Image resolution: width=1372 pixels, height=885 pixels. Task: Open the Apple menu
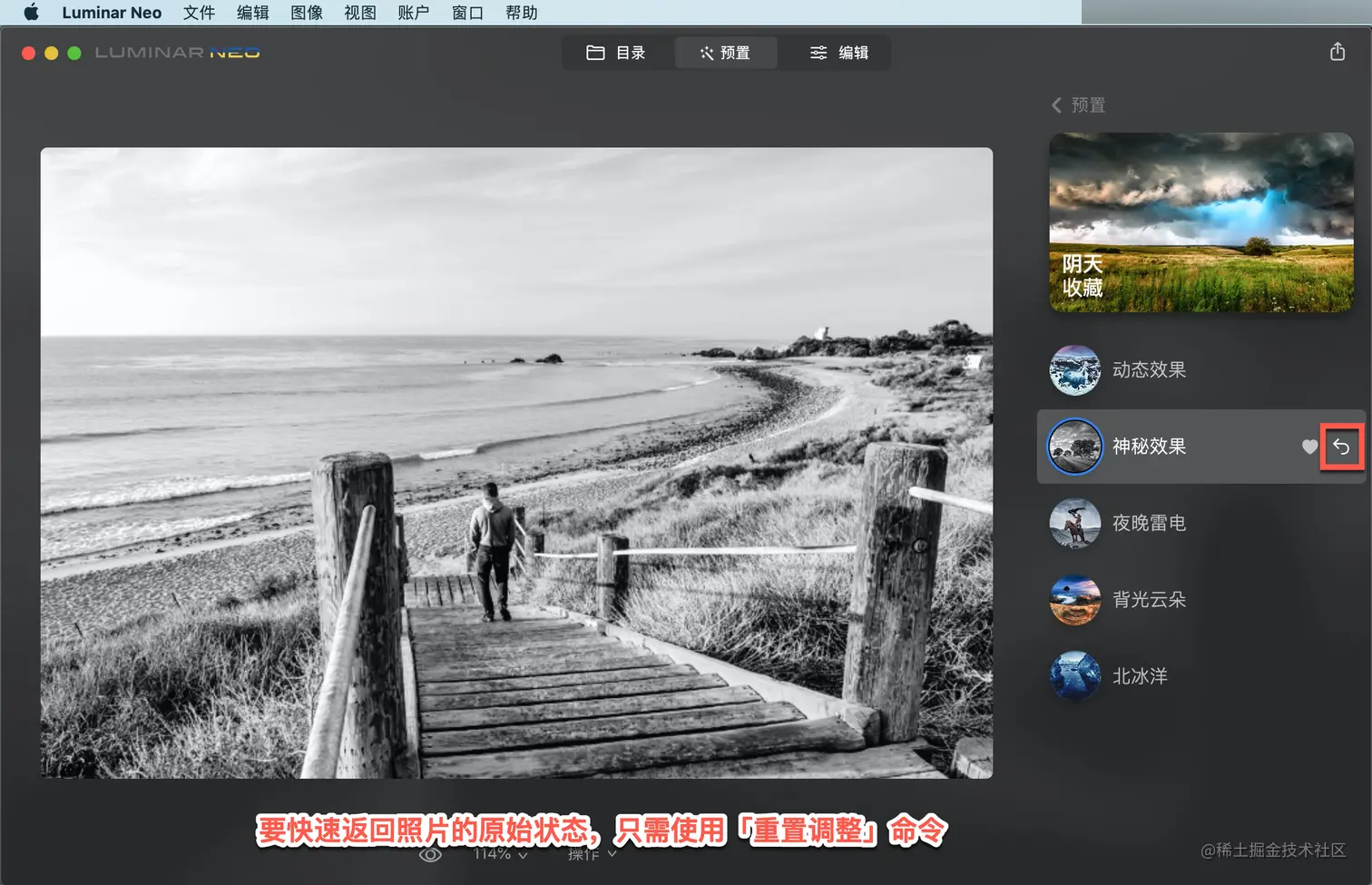click(x=31, y=13)
